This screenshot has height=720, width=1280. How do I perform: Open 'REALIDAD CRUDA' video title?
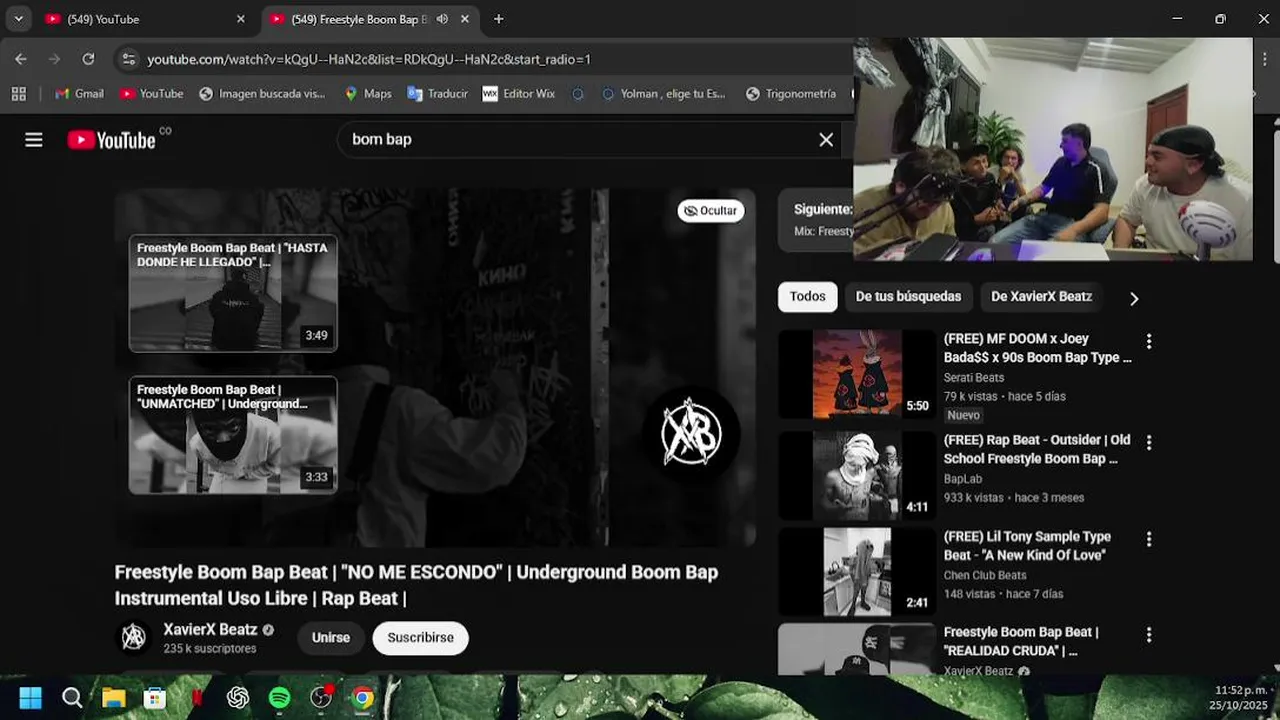(x=1021, y=641)
